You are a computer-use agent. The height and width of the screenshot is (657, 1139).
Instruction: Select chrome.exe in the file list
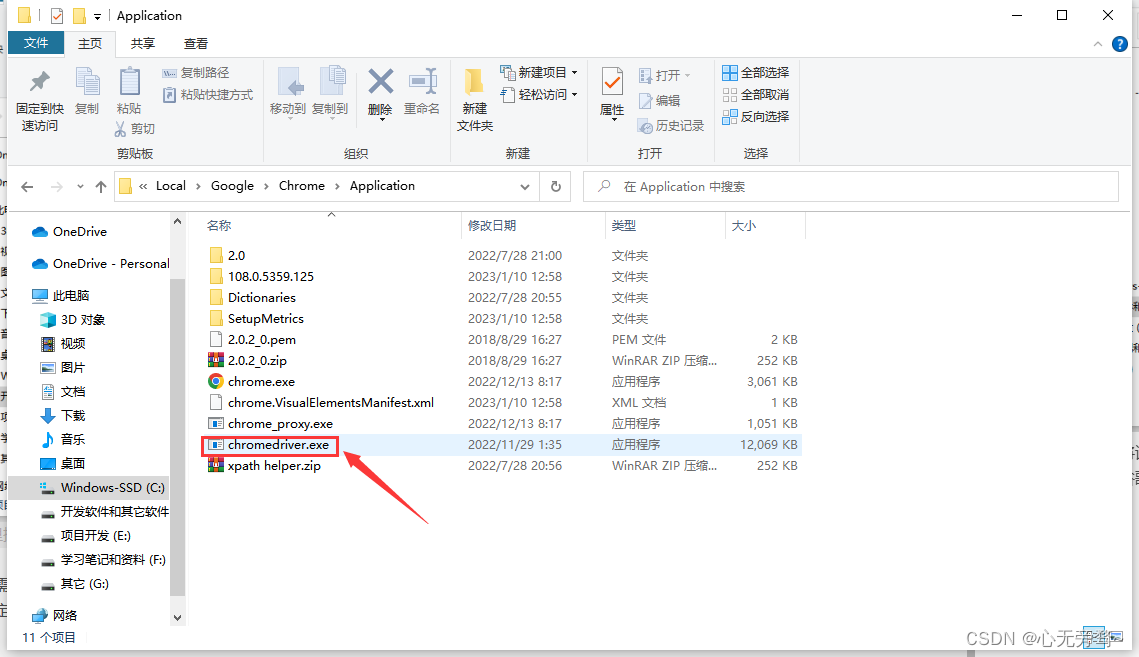coord(261,382)
